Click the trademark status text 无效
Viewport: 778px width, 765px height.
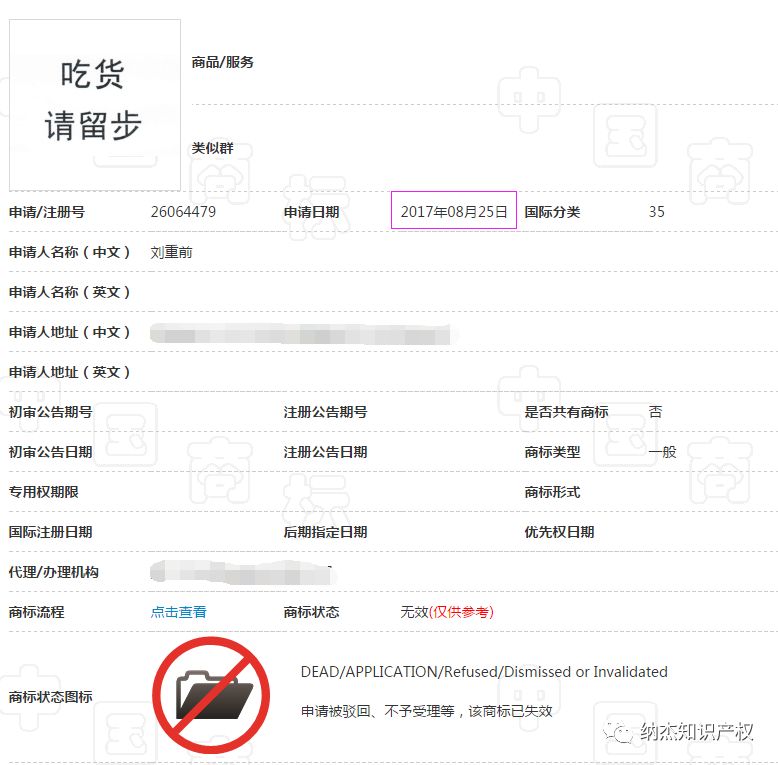click(x=414, y=612)
